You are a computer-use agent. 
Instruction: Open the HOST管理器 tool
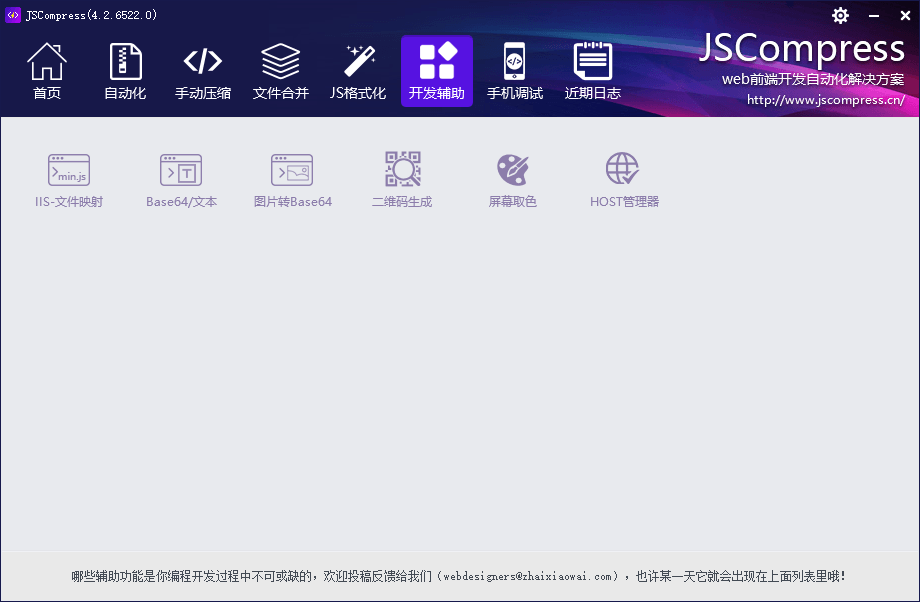click(x=624, y=180)
